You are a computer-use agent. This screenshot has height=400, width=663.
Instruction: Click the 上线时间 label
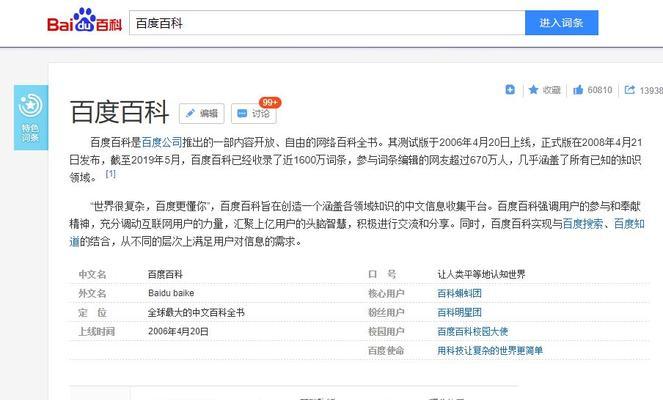pos(96,332)
